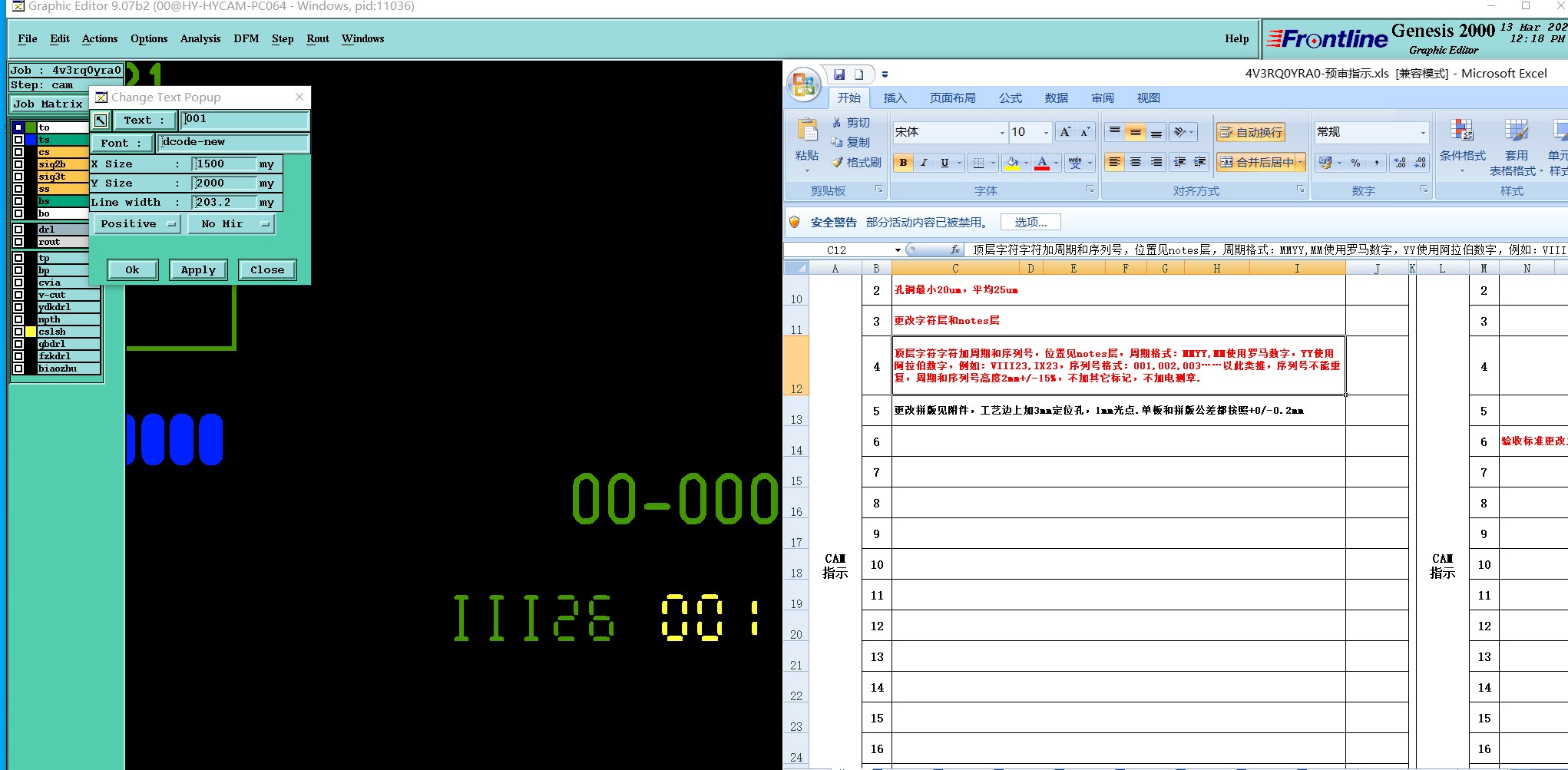Toggle the checkbox for layer drl
This screenshot has height=770, width=1568.
click(x=18, y=230)
